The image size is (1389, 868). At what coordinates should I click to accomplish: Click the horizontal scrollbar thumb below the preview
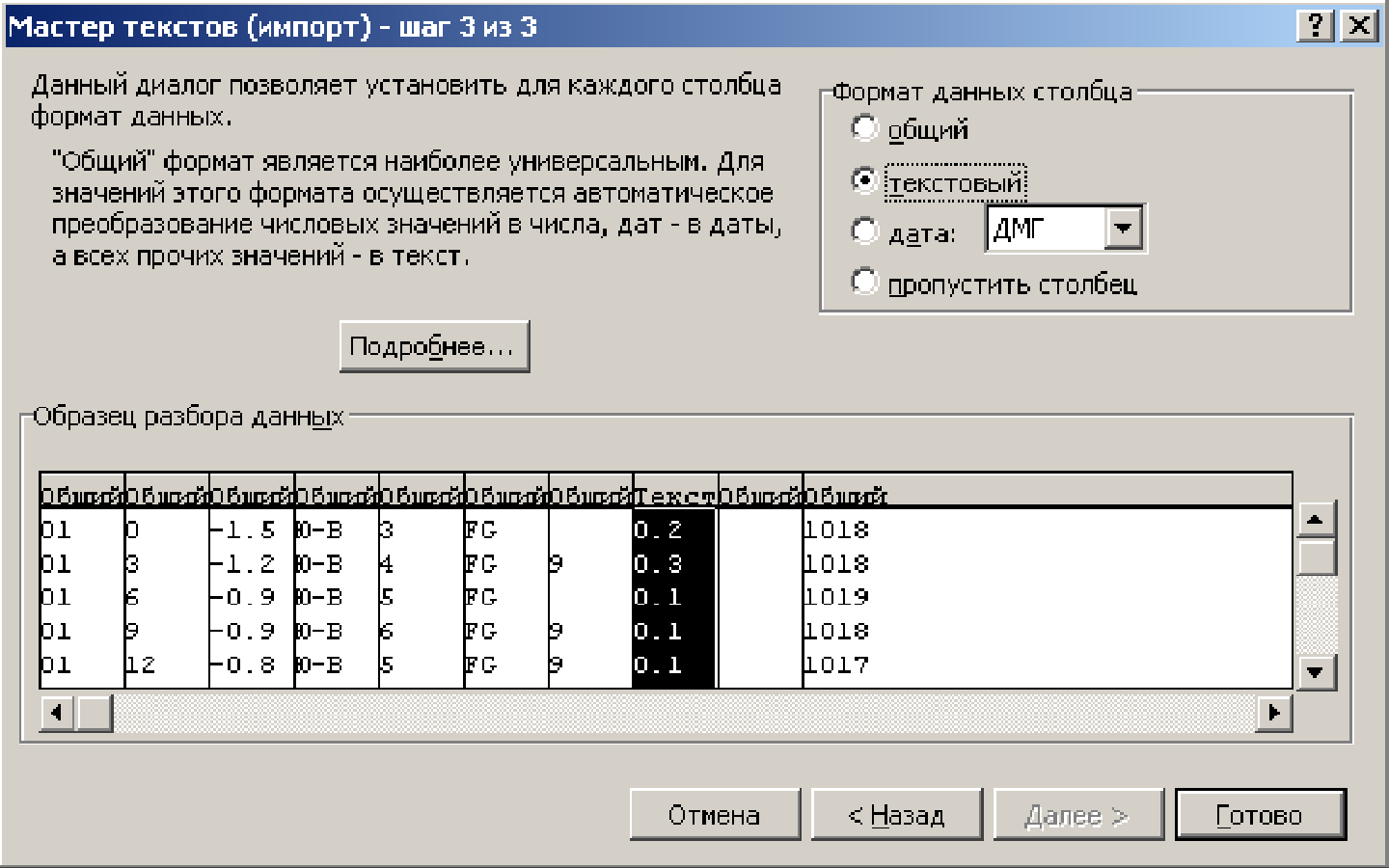click(95, 713)
